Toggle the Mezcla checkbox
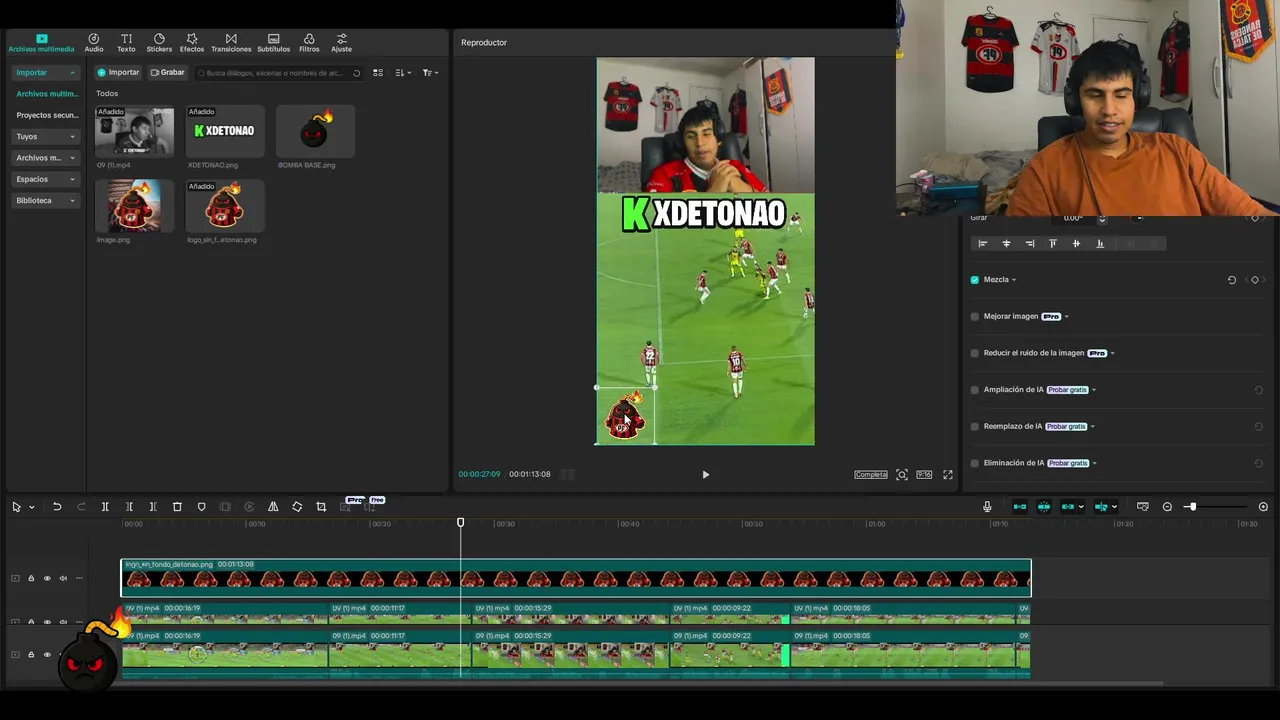Image resolution: width=1280 pixels, height=720 pixels. (975, 280)
